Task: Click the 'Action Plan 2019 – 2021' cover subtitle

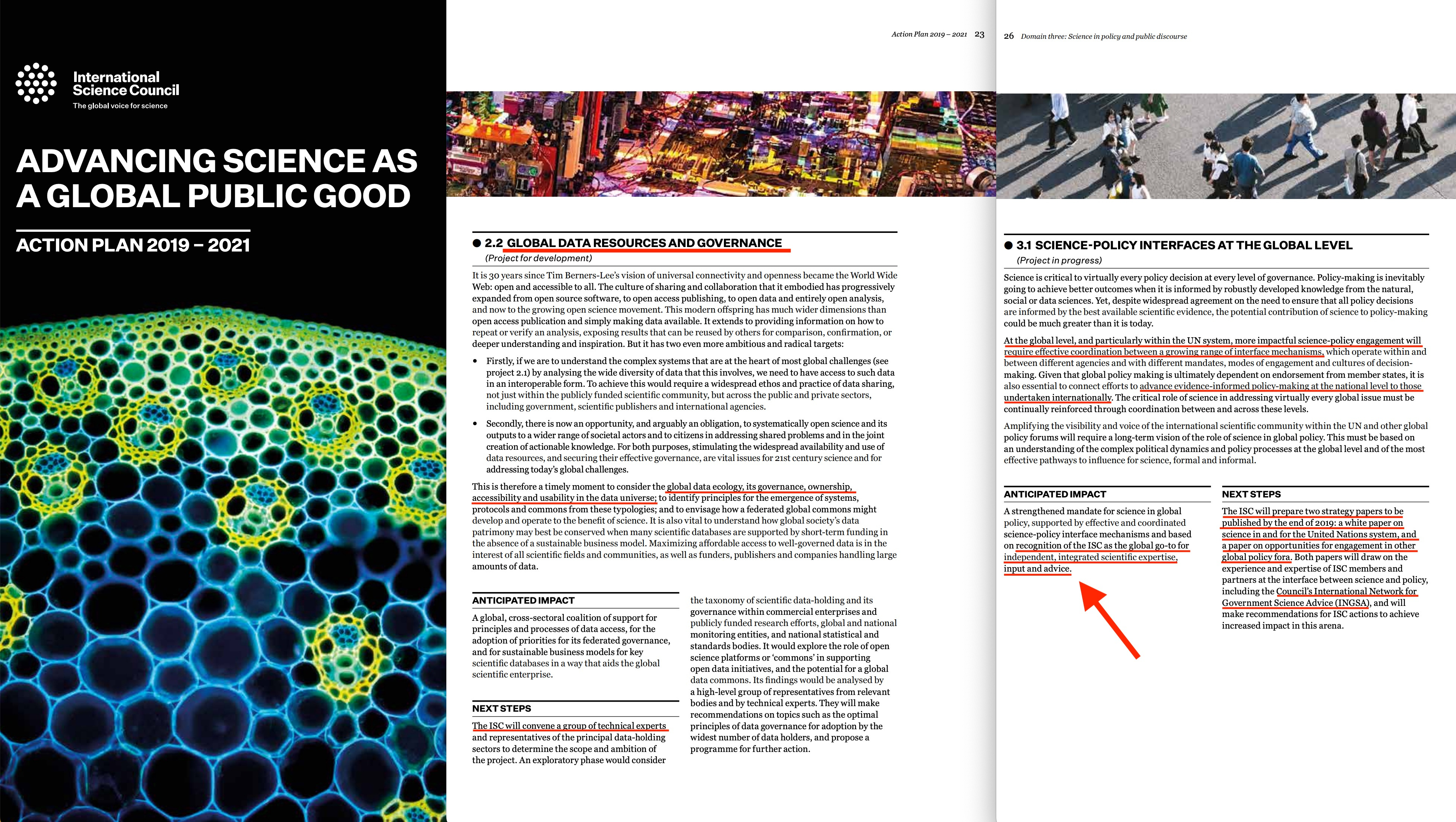Action: click(x=133, y=245)
